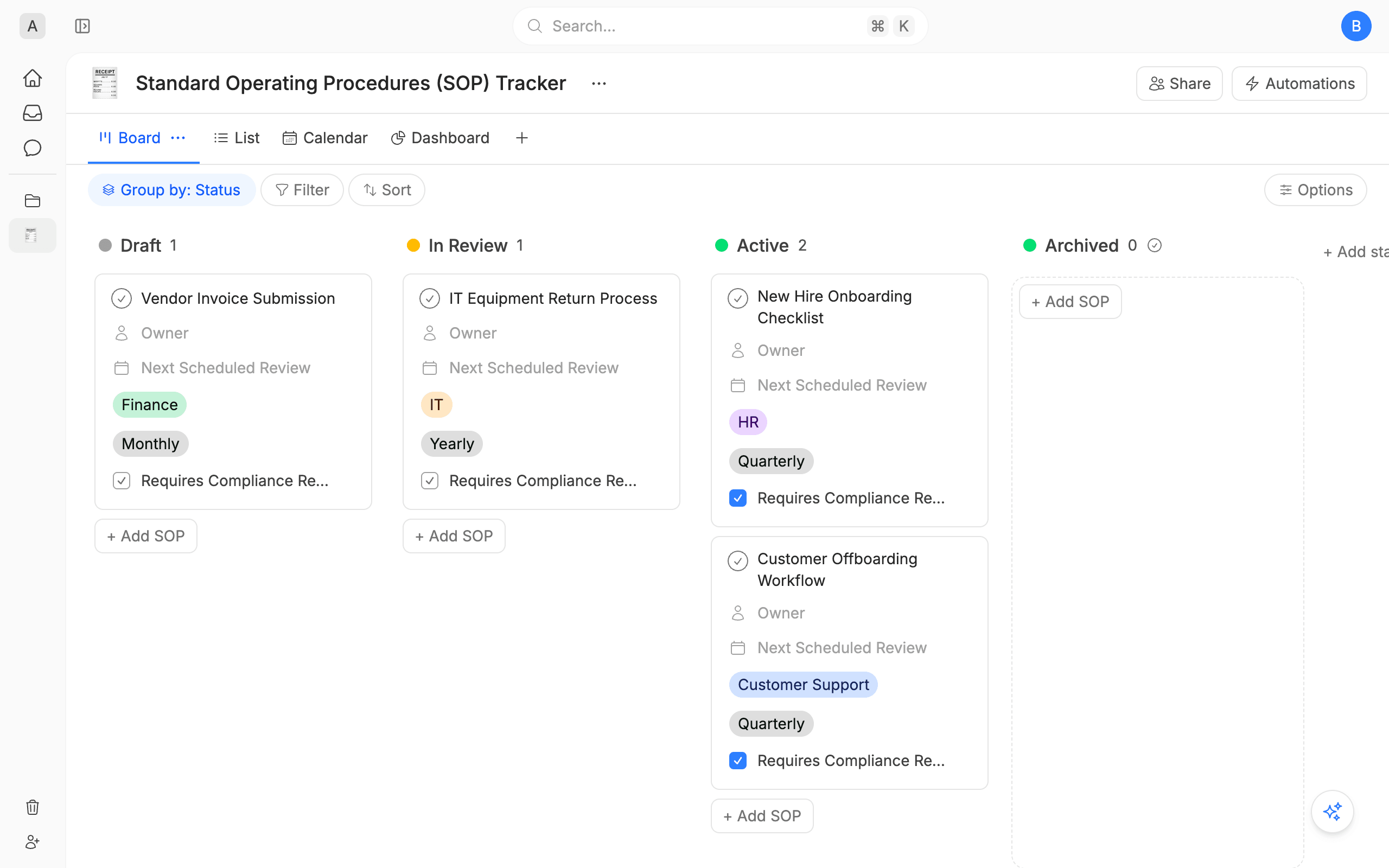Image resolution: width=1389 pixels, height=868 pixels.
Task: Click the workspace avatar labeled A
Action: tap(32, 26)
